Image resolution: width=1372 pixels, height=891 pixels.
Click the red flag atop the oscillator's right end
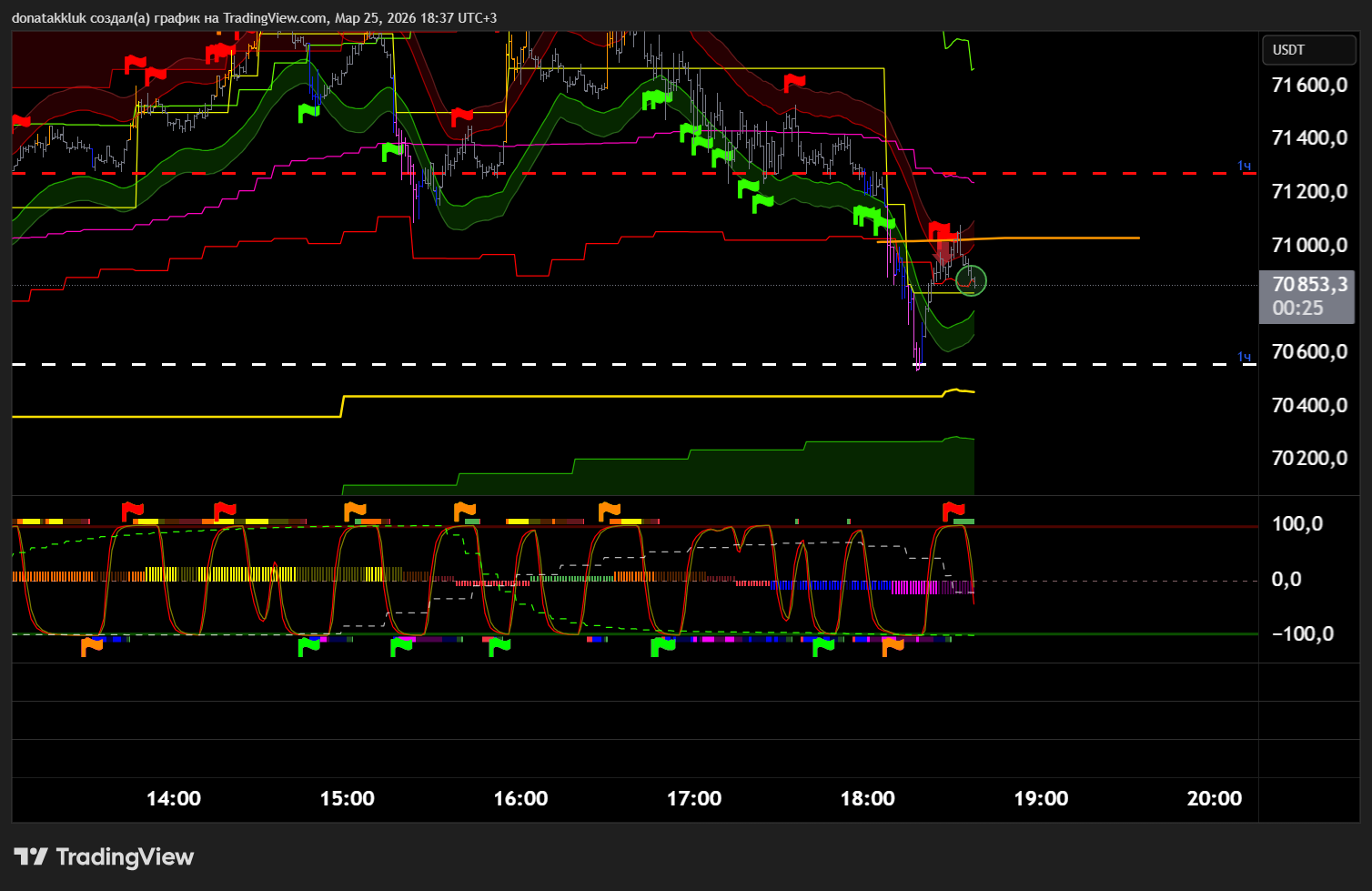pyautogui.click(x=953, y=510)
